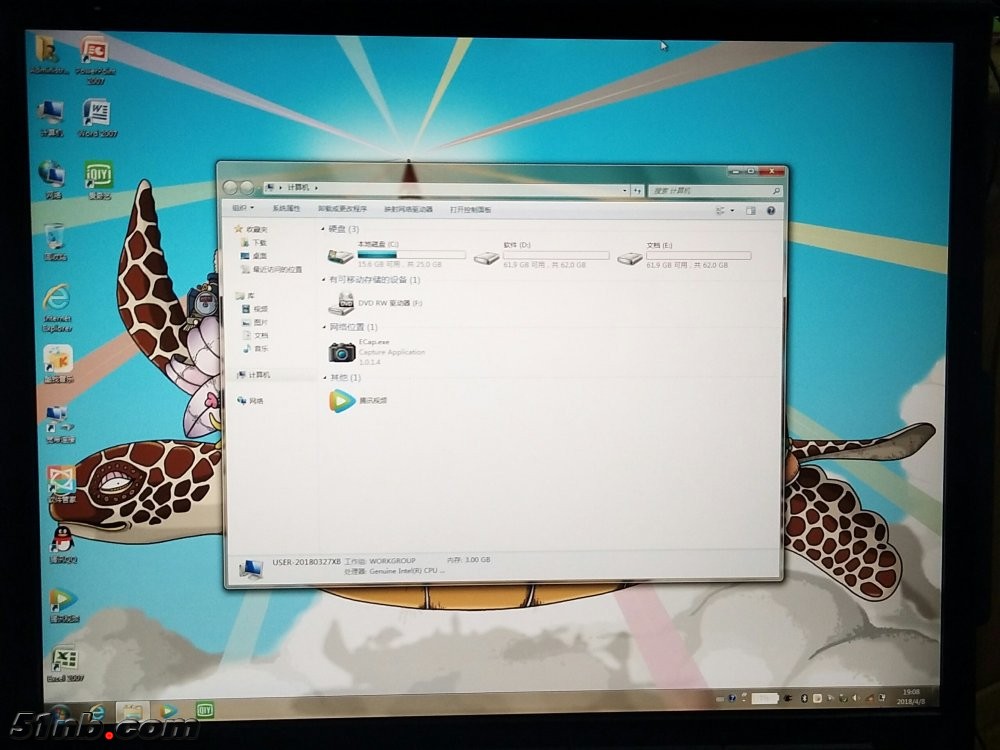Open the DVD RW drive (F:)
Screen dimensions: 1000x750
pyautogui.click(x=342, y=302)
